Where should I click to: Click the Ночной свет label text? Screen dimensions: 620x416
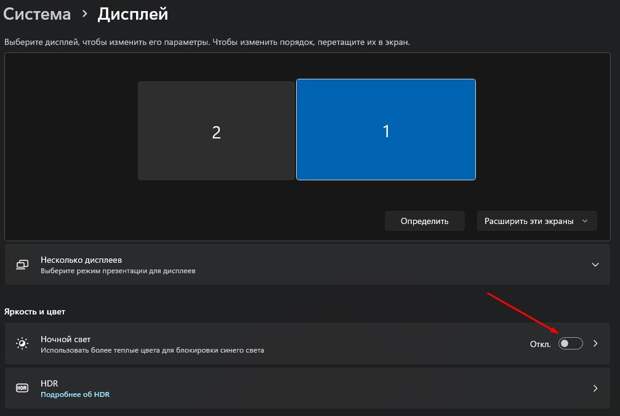[65, 339]
